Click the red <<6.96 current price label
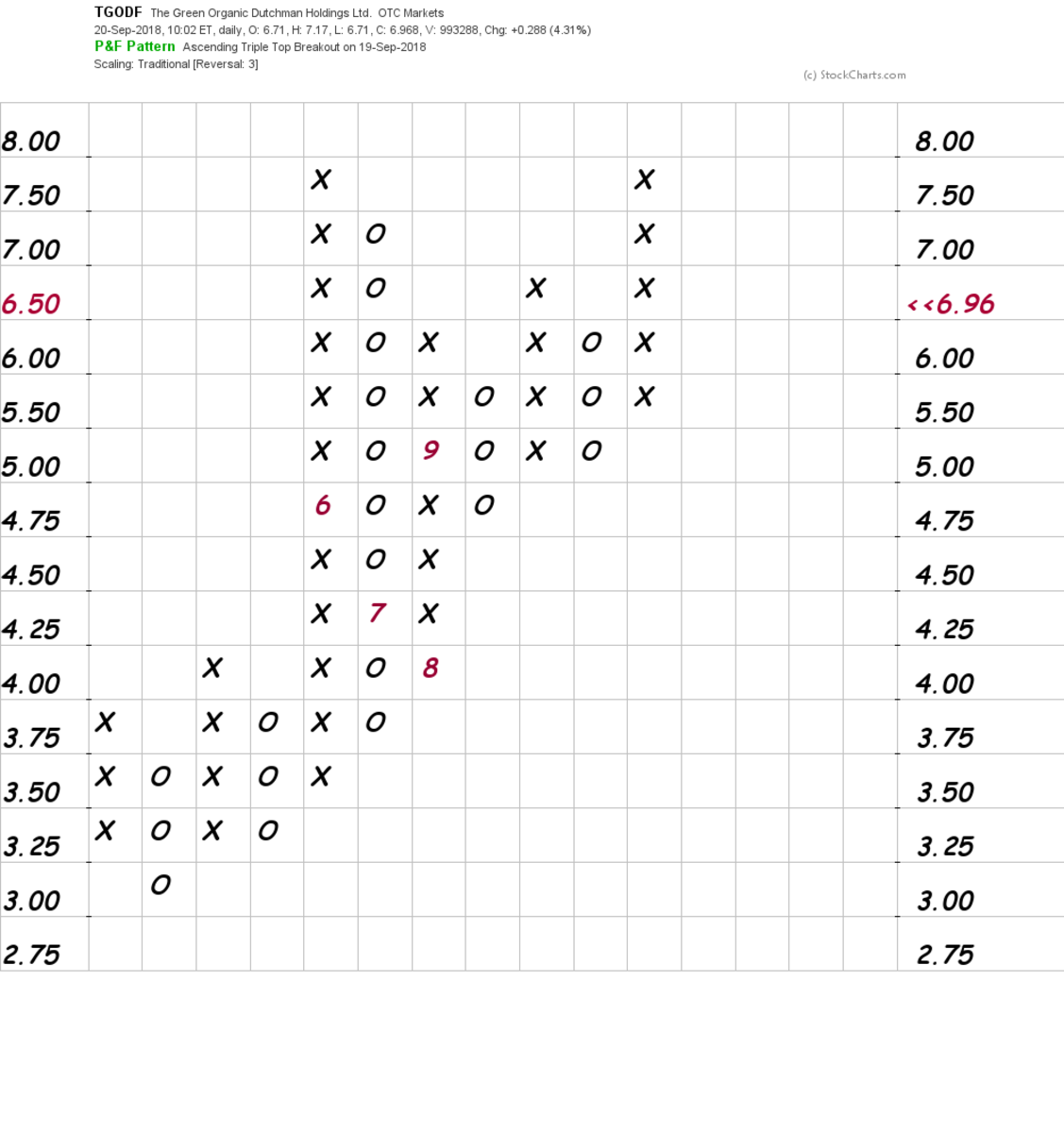The width and height of the screenshot is (1064, 1133). tap(950, 304)
